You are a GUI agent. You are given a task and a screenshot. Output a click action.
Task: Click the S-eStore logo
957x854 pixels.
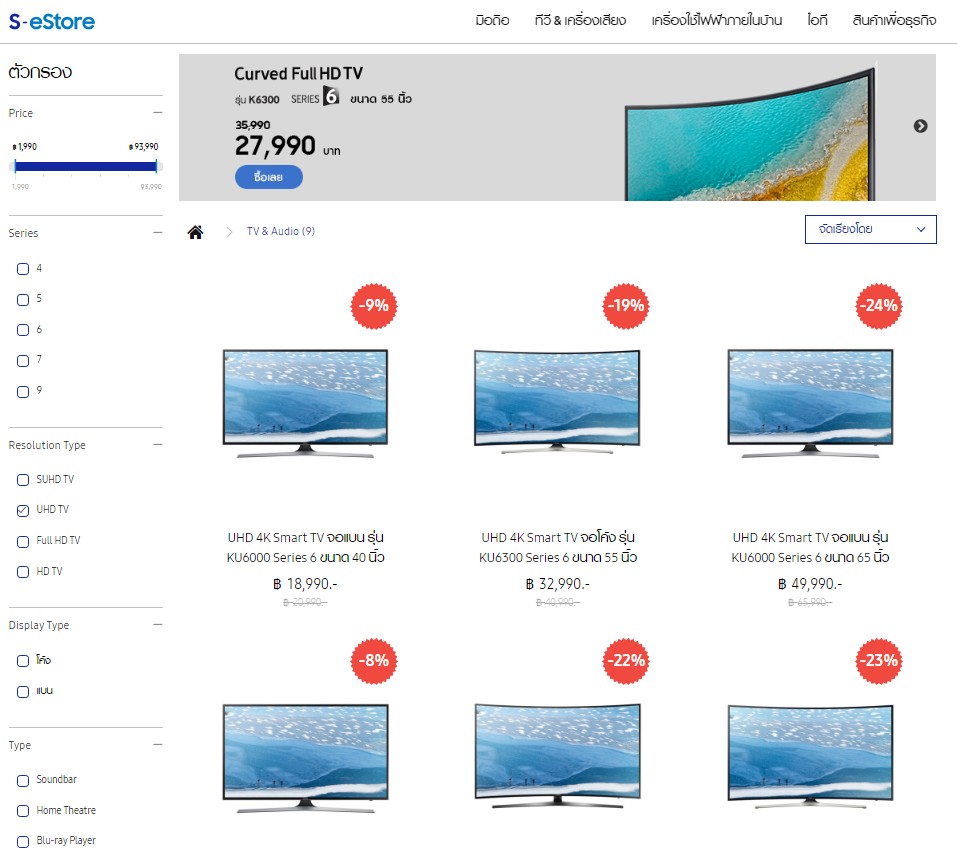coord(52,21)
